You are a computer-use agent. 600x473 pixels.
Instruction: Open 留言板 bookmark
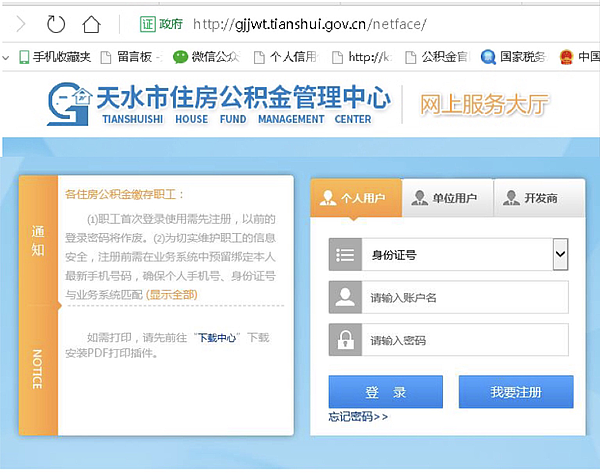(x=131, y=57)
